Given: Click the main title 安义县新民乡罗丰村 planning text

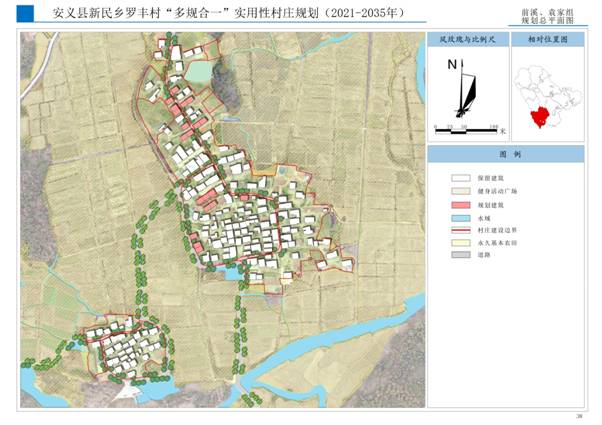Looking at the screenshot, I should coord(228,13).
